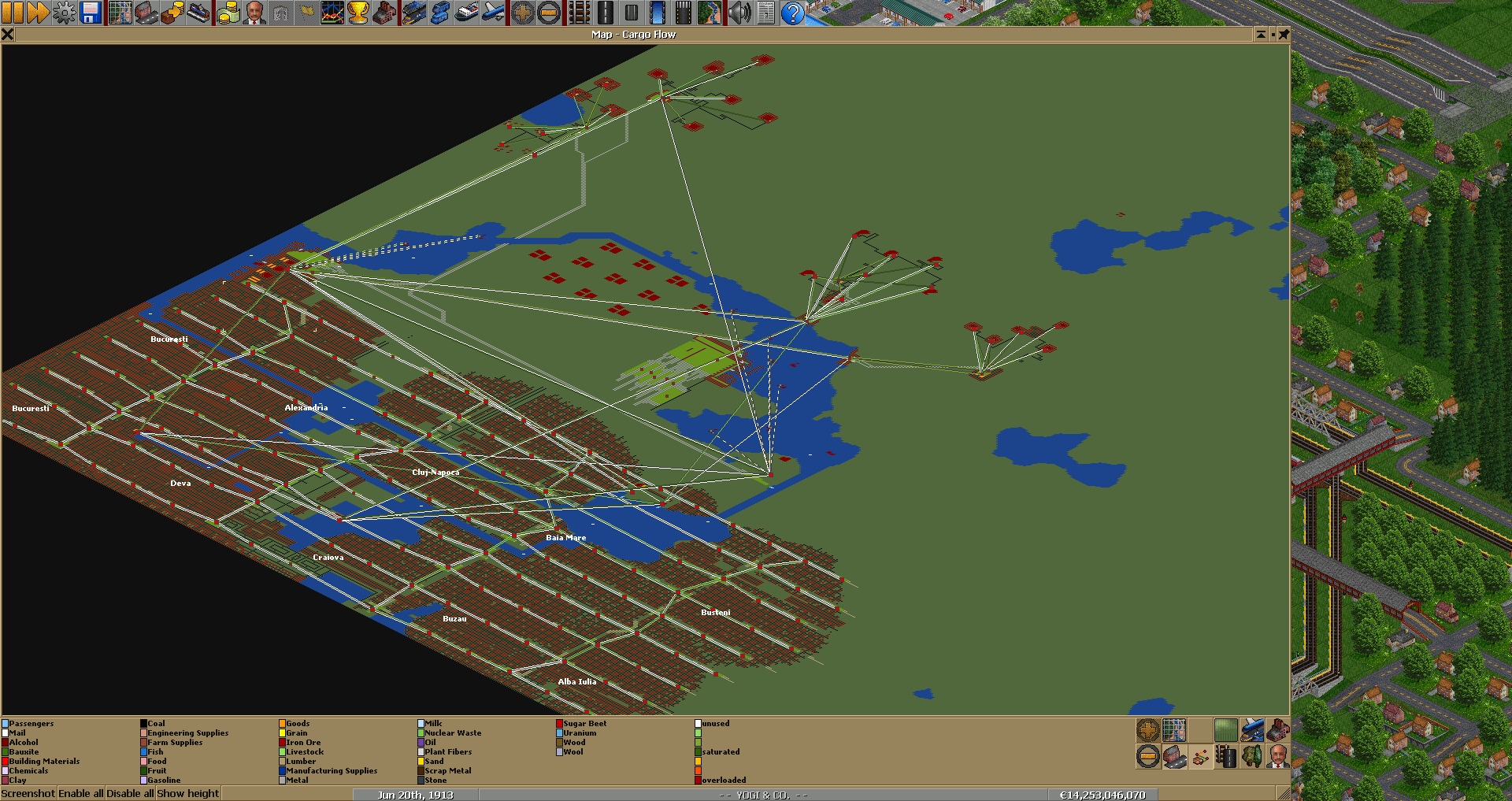1512x801 pixels.
Task: Open the industry directory factory icon
Action: 384,13
